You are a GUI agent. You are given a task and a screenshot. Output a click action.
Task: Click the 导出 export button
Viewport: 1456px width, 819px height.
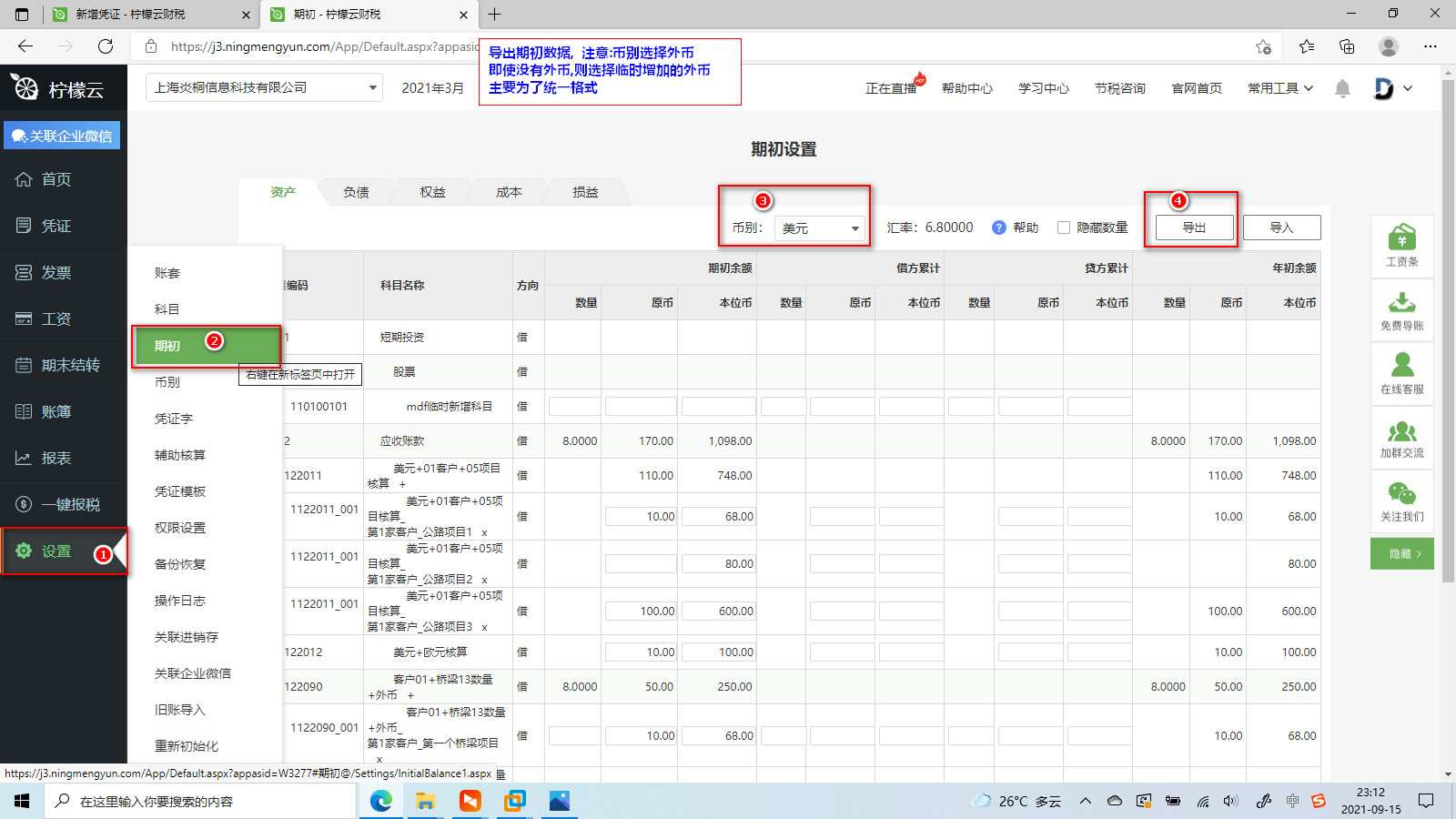[1194, 227]
